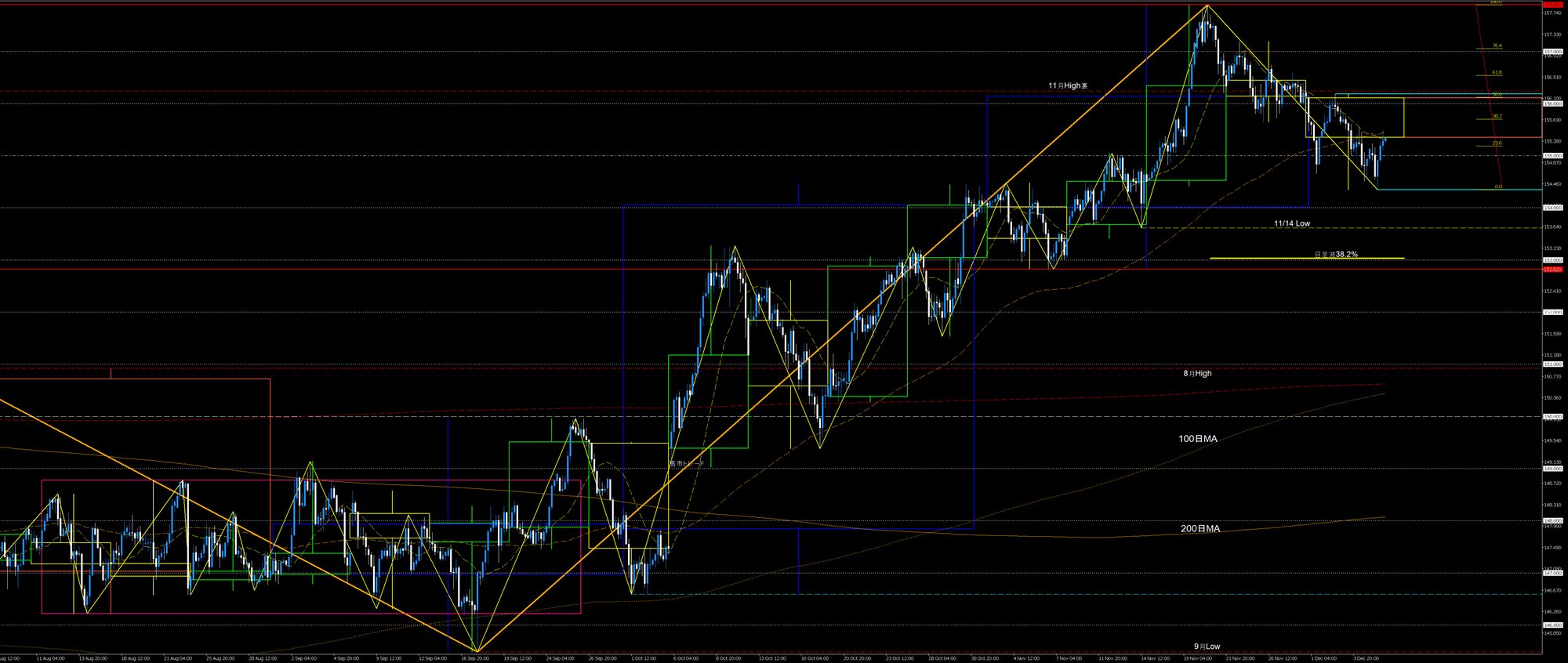Click the red 152.820 price tag
Viewport: 1568px width, 663px height.
point(1552,270)
